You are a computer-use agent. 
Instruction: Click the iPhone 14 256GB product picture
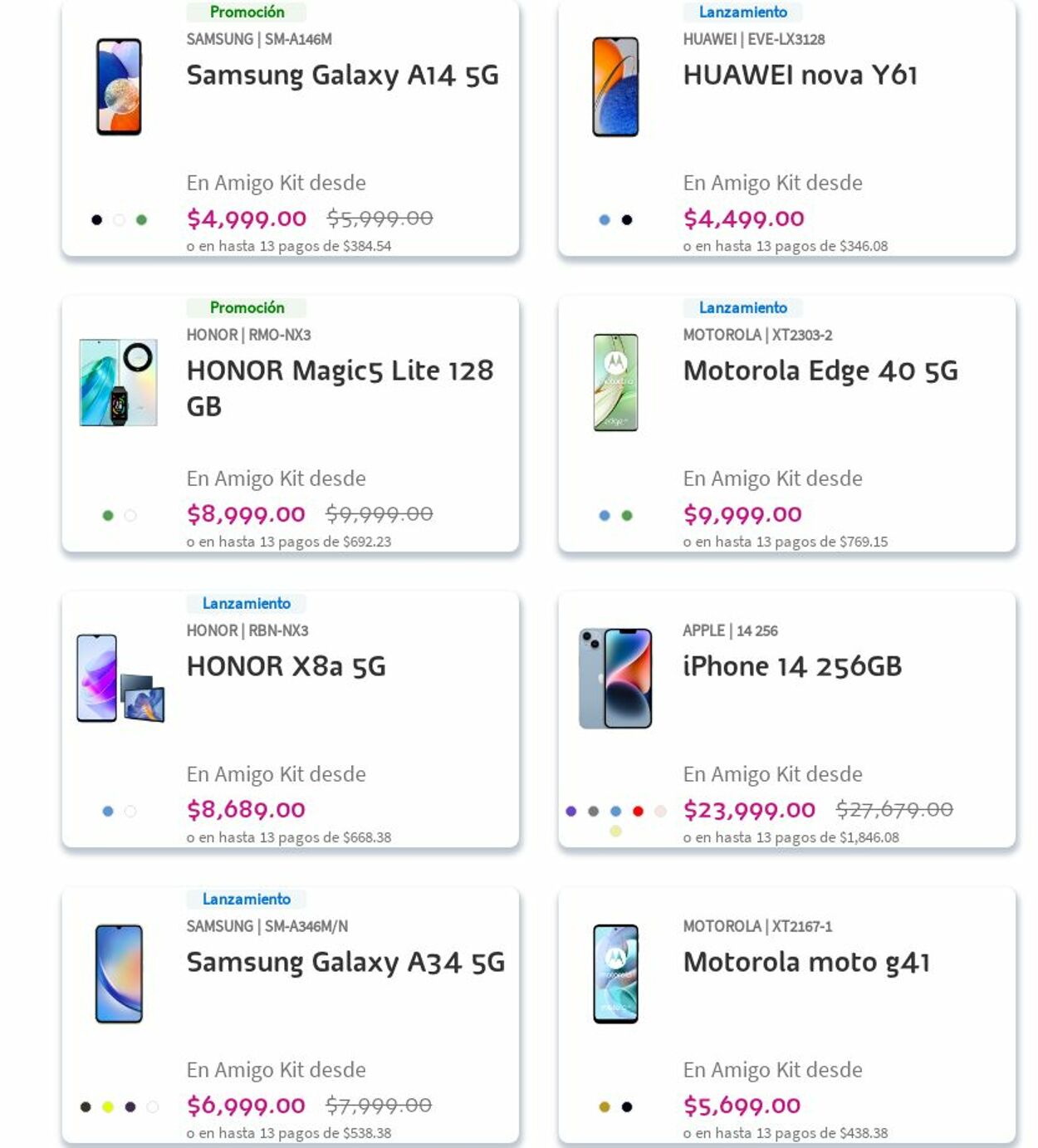point(615,678)
